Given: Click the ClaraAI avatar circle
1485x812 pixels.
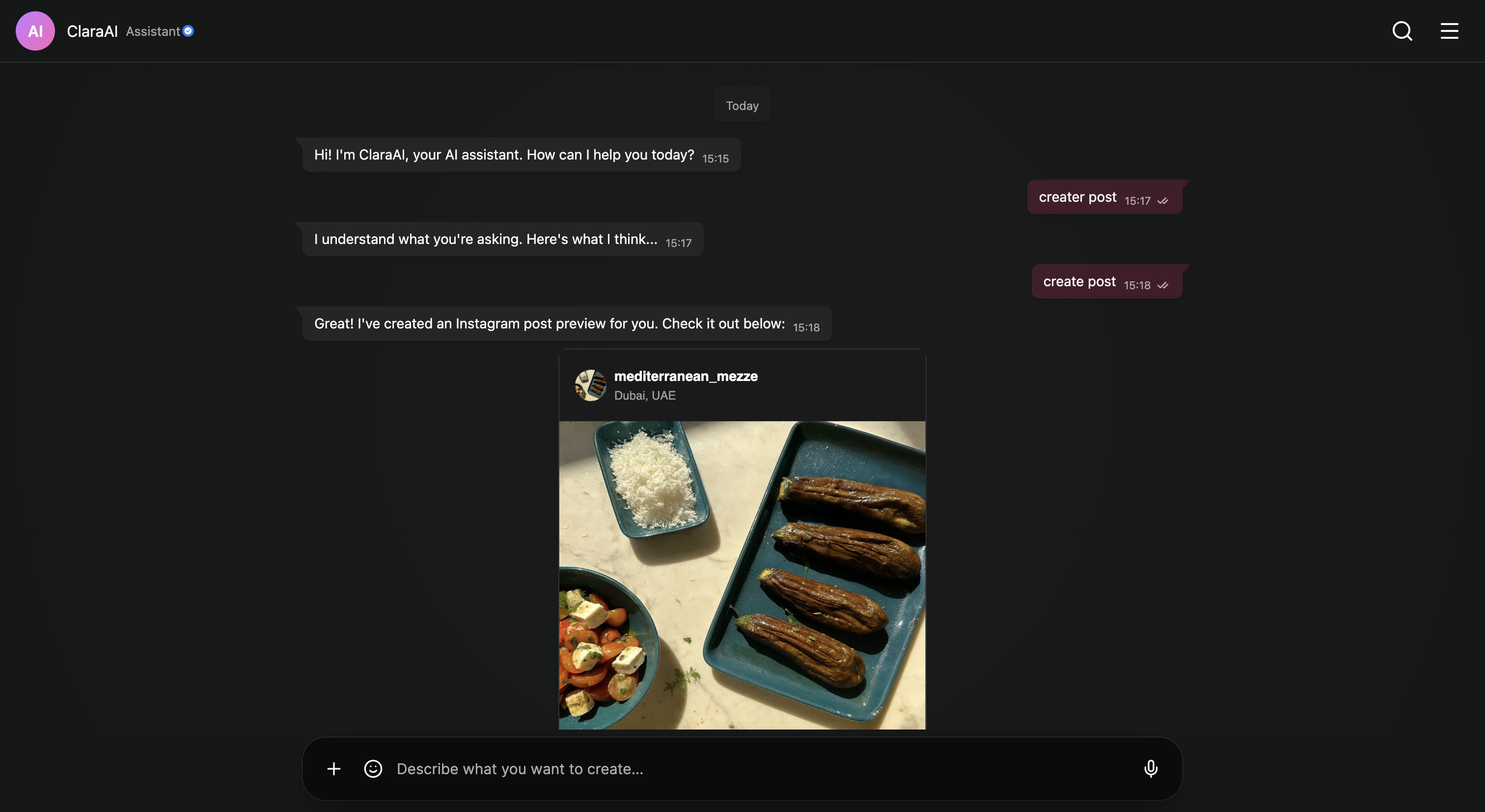Looking at the screenshot, I should [35, 31].
